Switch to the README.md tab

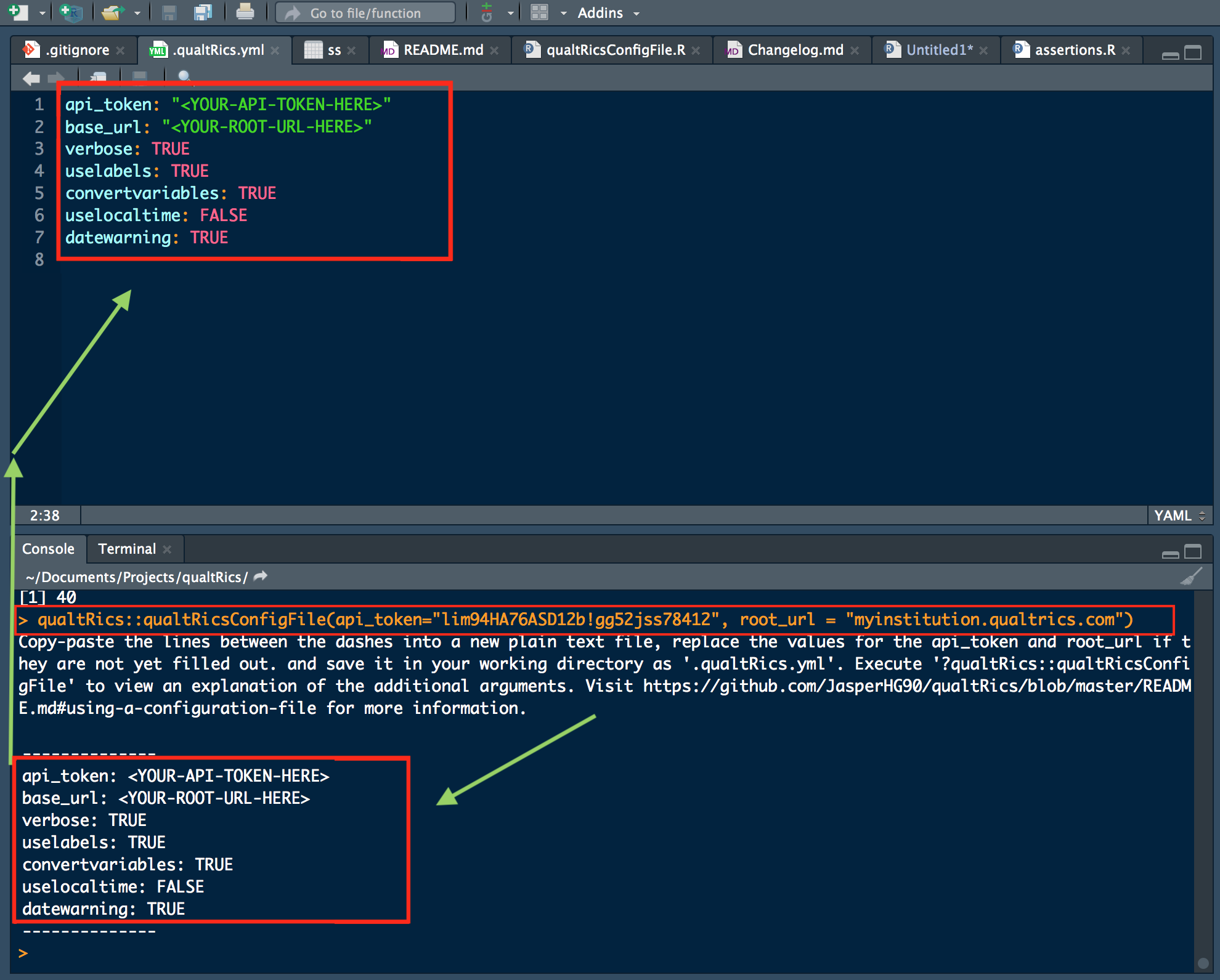(442, 51)
